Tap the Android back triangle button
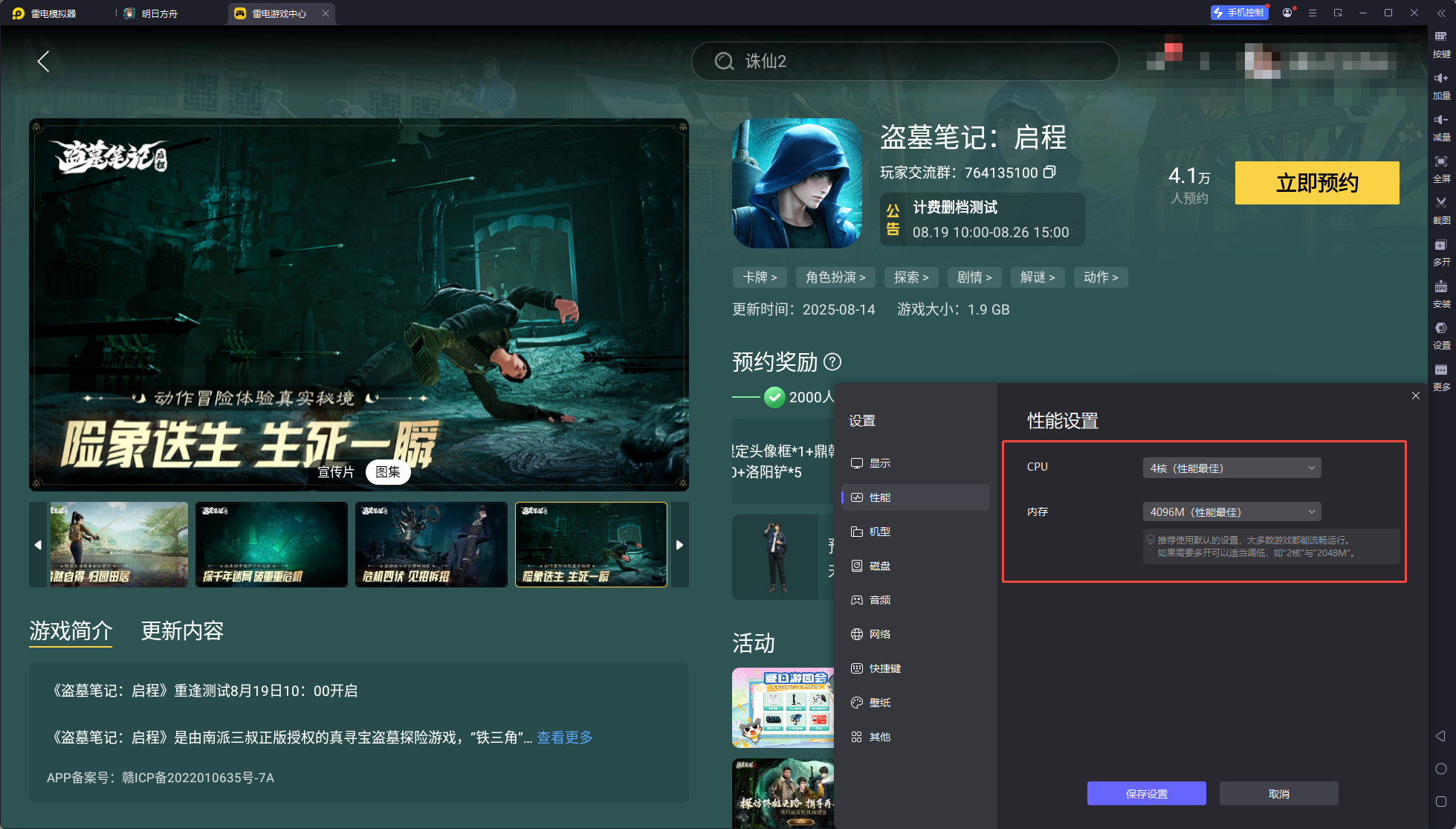The width and height of the screenshot is (1456, 829). coord(1440,736)
